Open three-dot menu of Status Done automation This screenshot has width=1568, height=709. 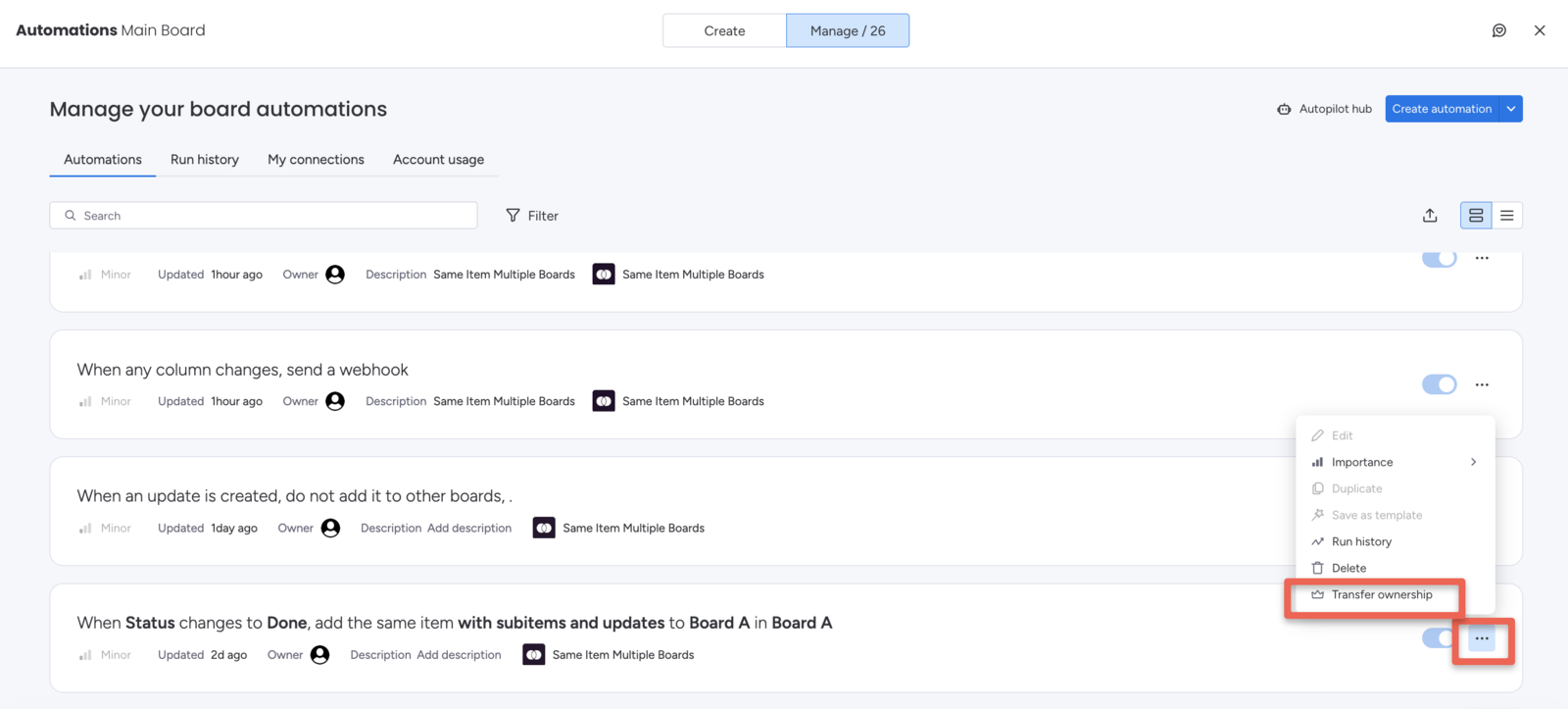pos(1482,638)
